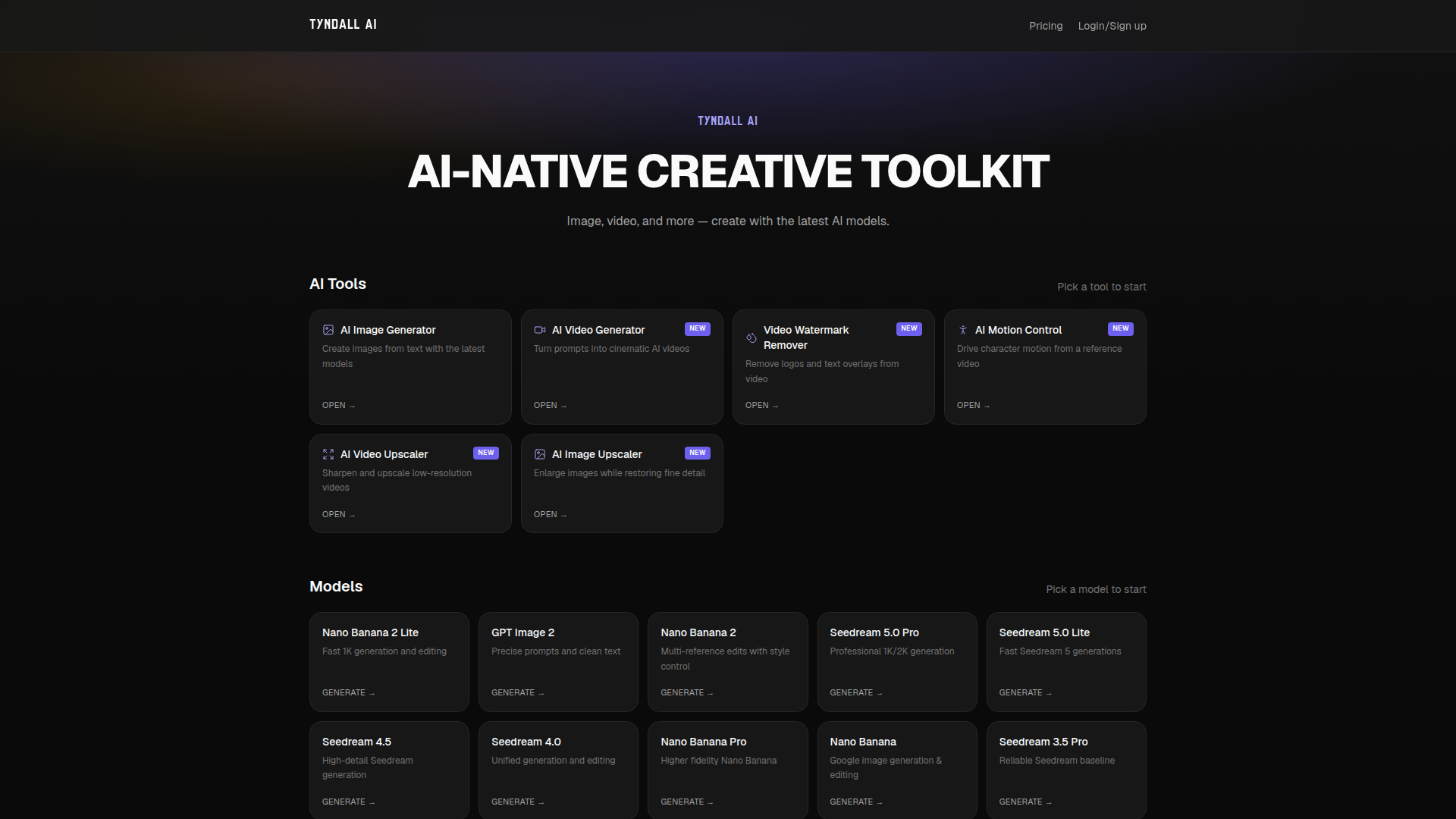Click 'Reliable Seedream baseline' description
1456x819 pixels.
(1057, 761)
